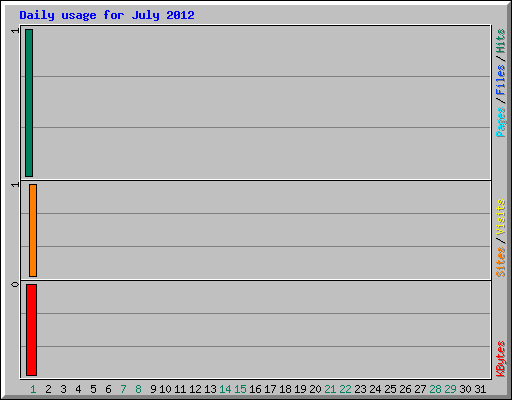
Task: Click the blue 'Files' legend label
Action: (x=501, y=80)
